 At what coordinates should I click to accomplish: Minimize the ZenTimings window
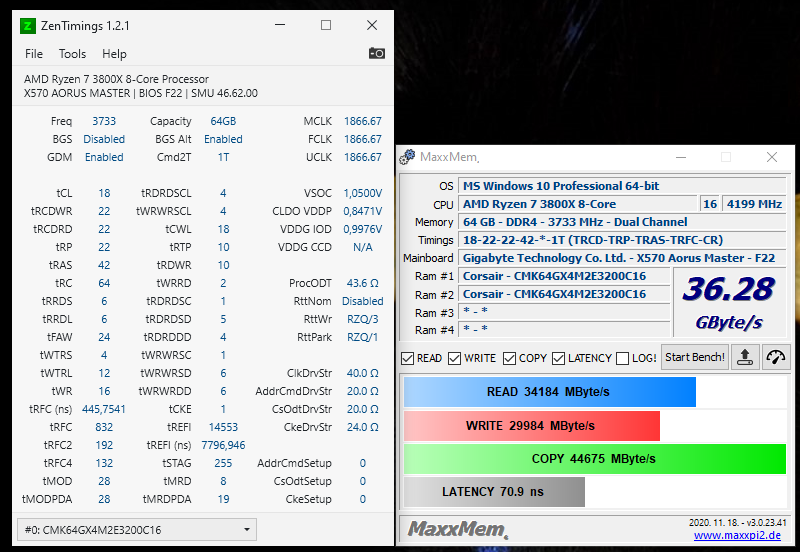280,25
